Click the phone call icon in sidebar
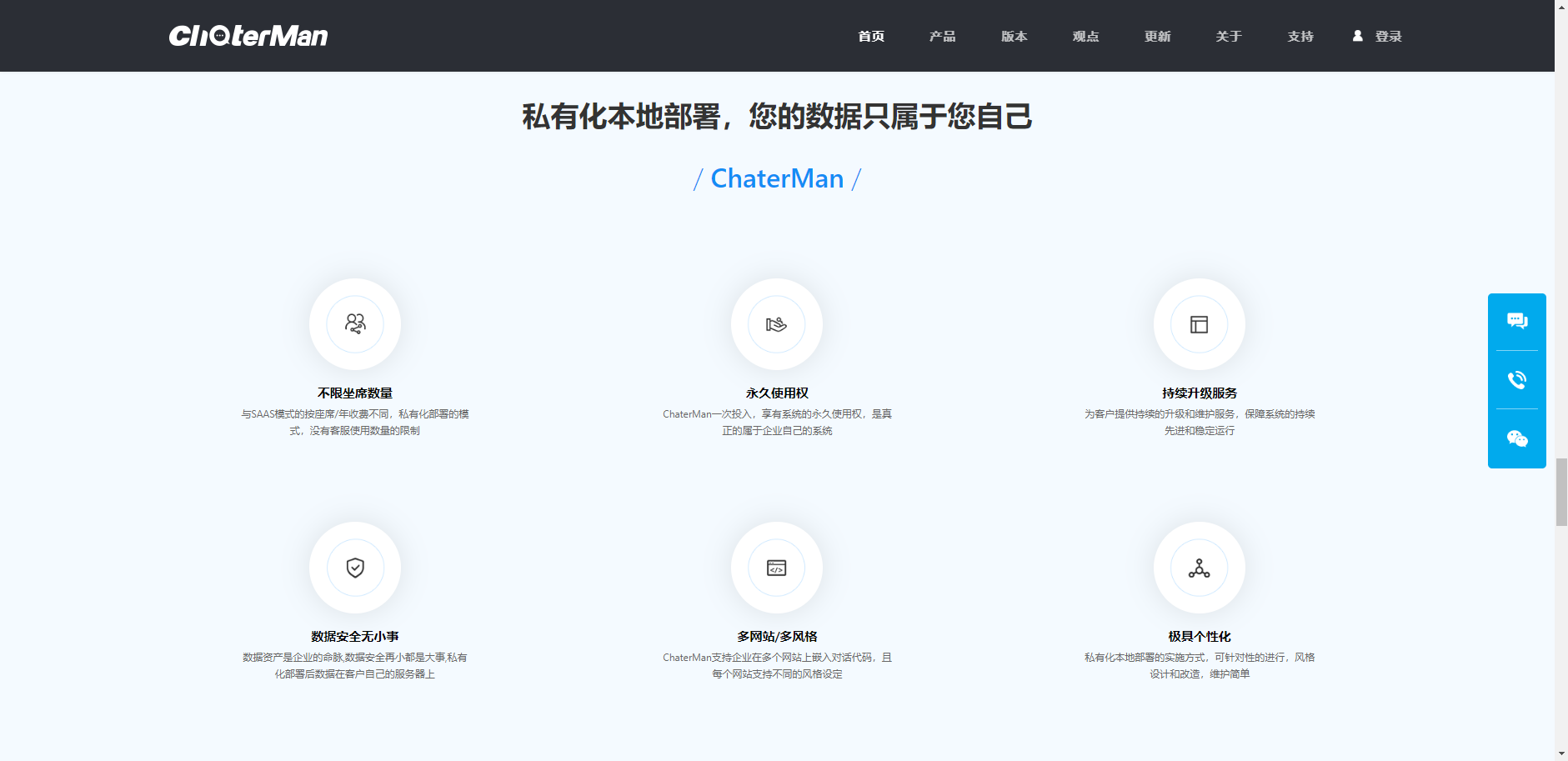1568x761 pixels. pyautogui.click(x=1517, y=380)
